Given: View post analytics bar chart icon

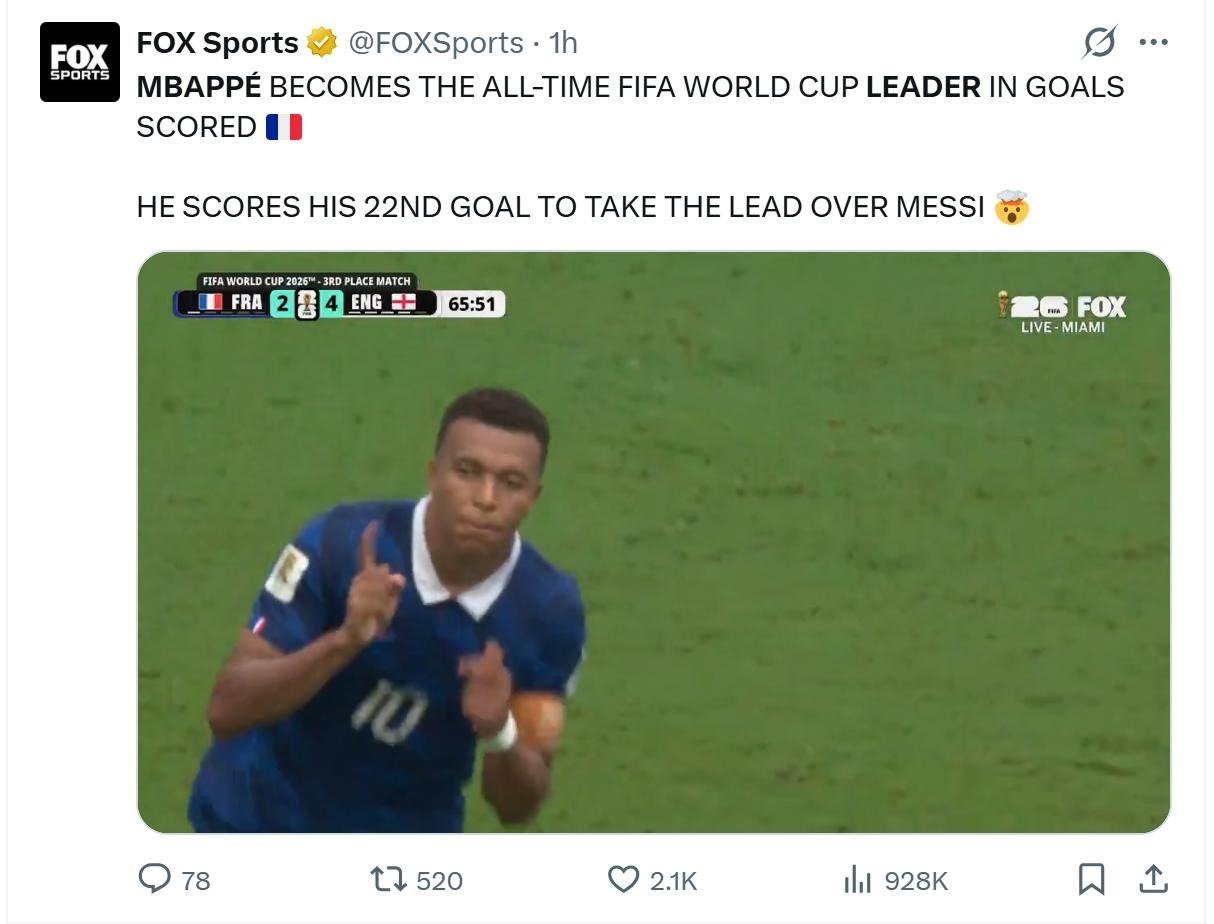Looking at the screenshot, I should [858, 880].
